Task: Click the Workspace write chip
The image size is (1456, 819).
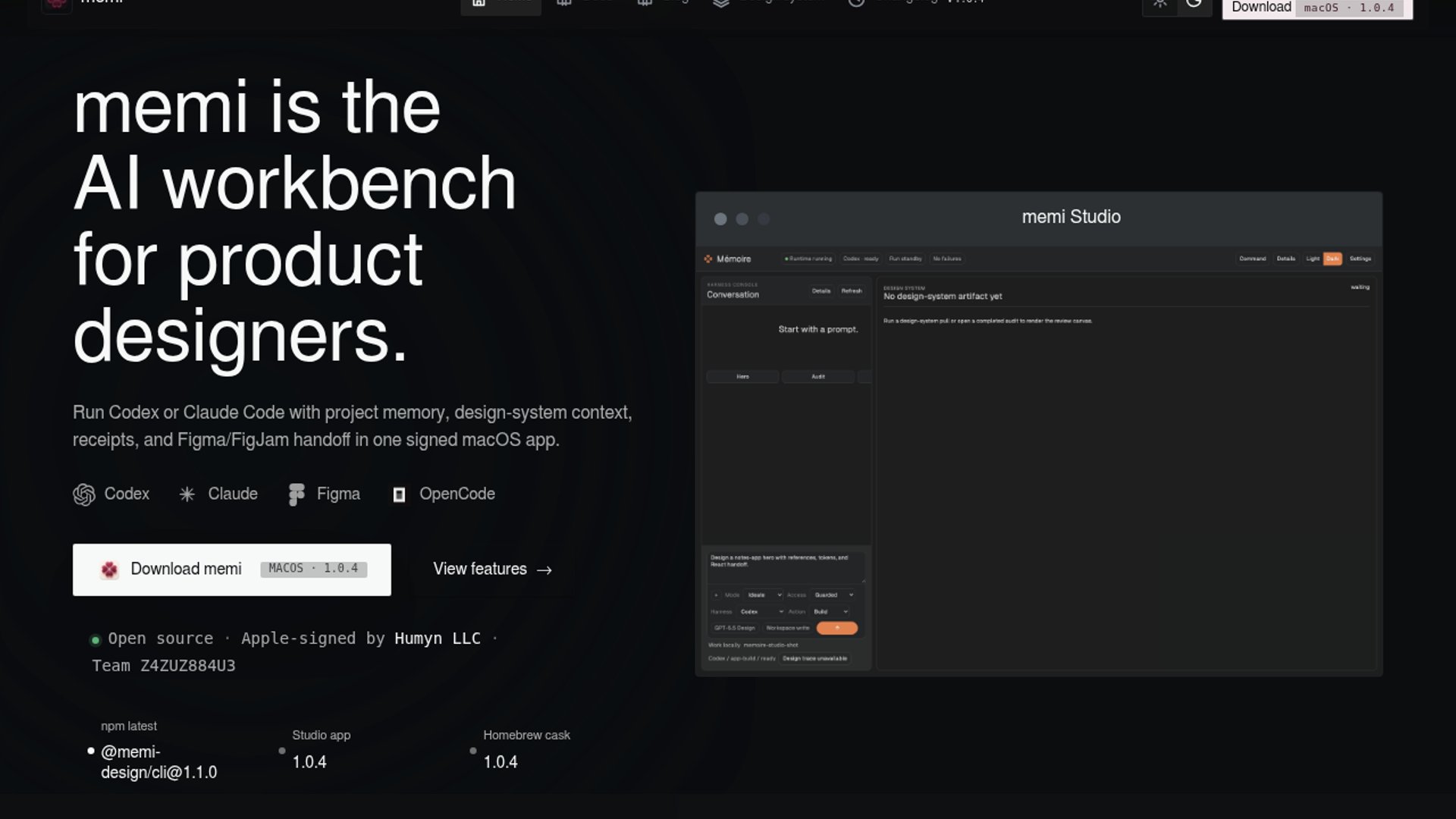Action: pos(788,628)
